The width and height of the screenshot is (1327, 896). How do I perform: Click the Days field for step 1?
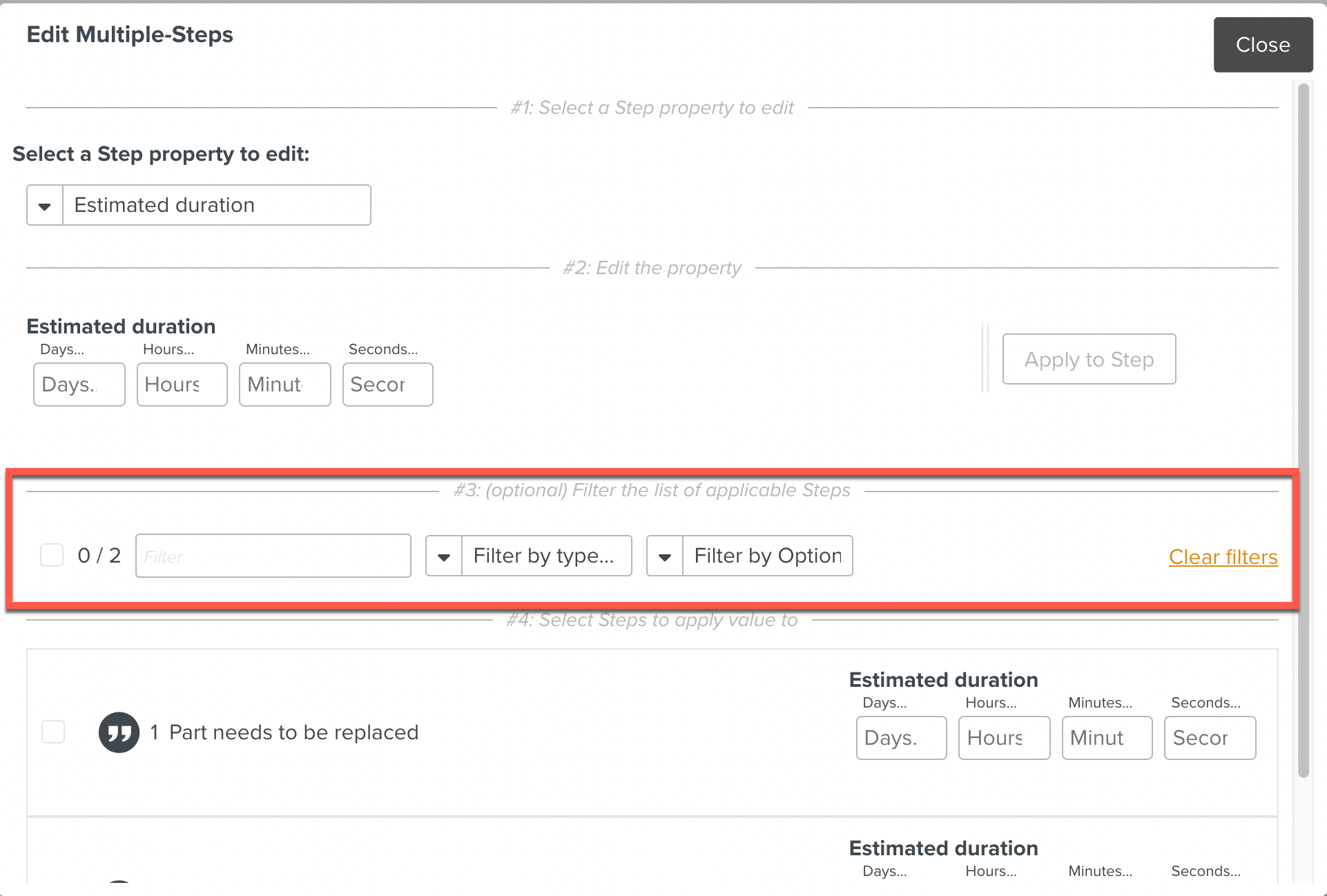pyautogui.click(x=901, y=738)
